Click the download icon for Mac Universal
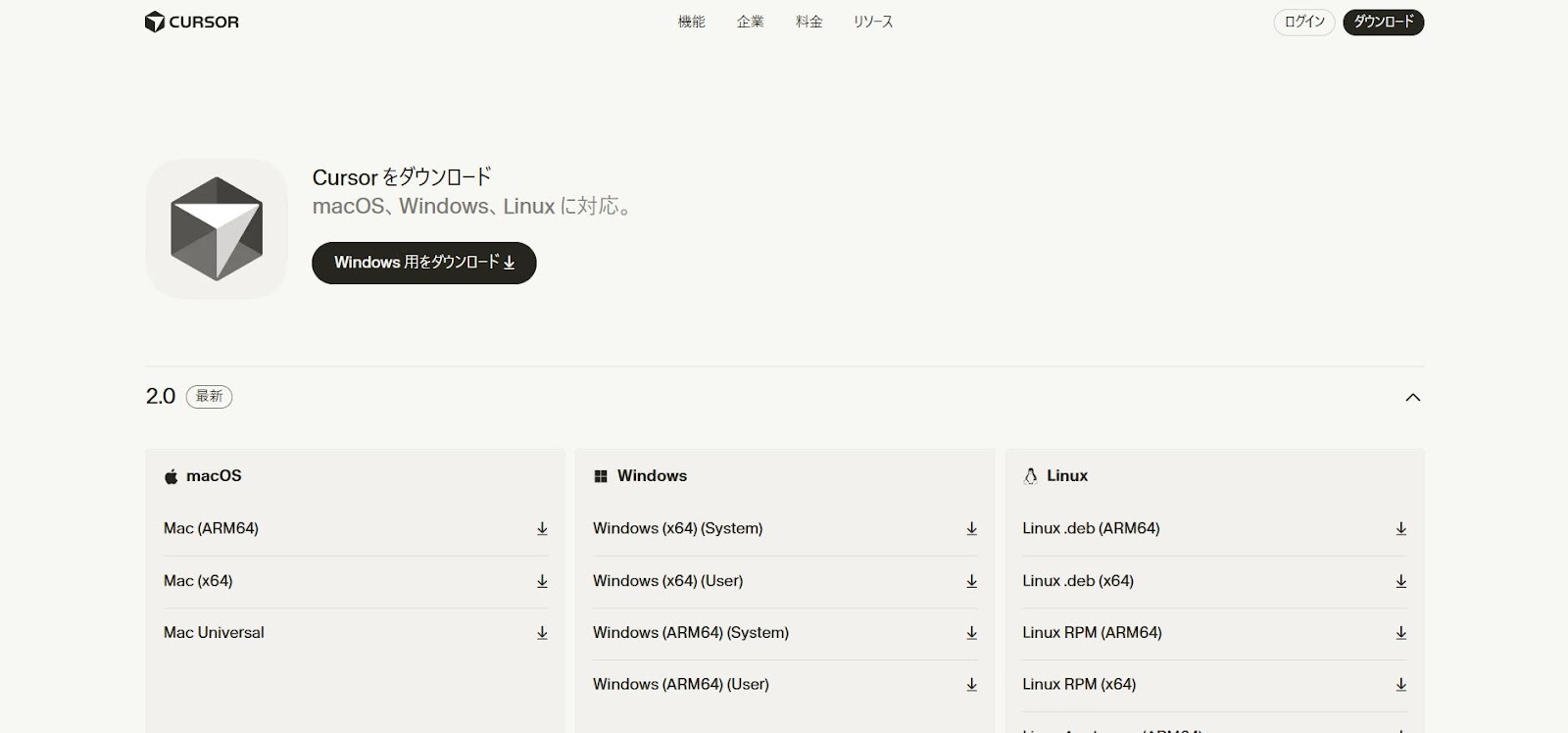Screen dimensions: 1568x733 542,633
